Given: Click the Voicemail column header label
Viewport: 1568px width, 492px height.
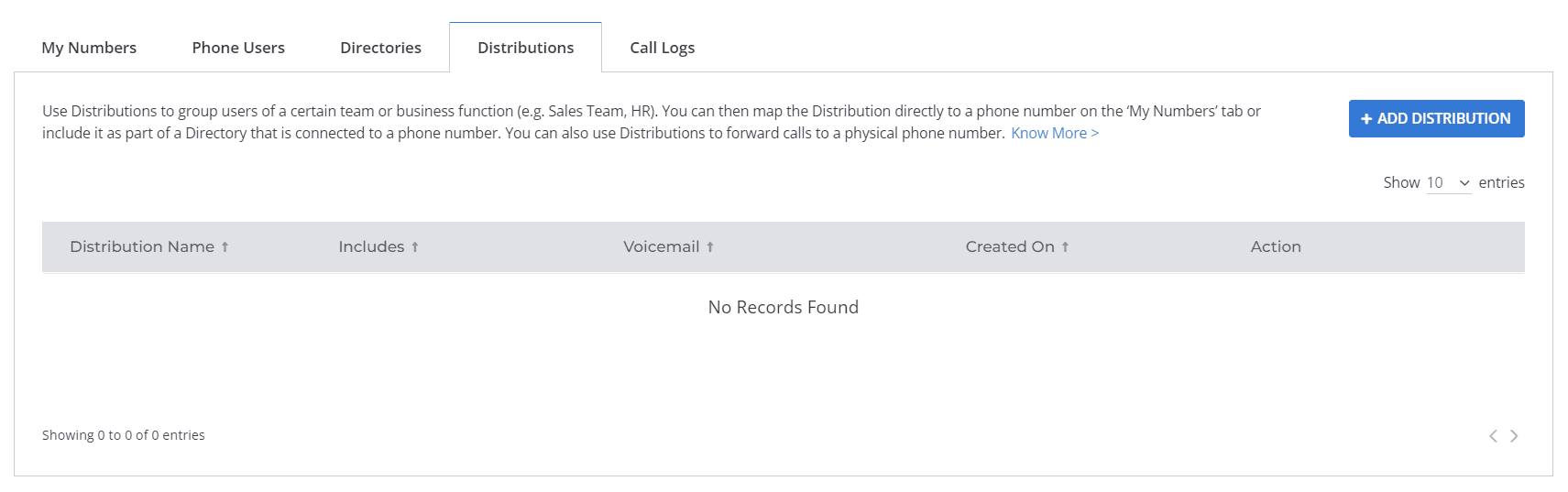Looking at the screenshot, I should 661,247.
